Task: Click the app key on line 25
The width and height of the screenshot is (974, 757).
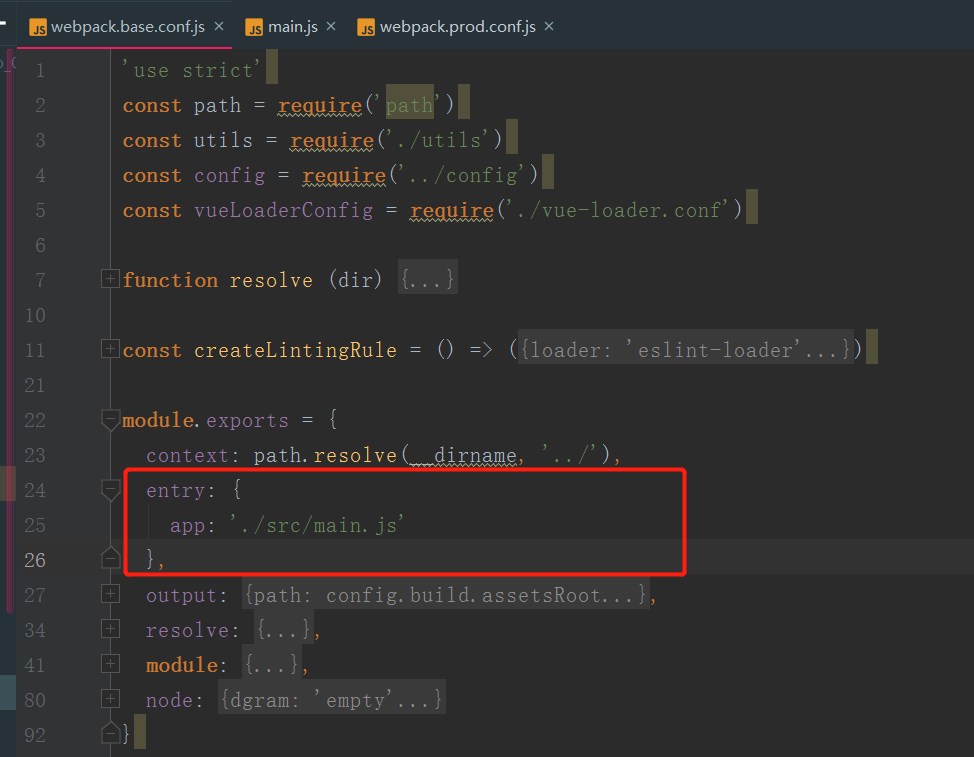Action: pyautogui.click(x=188, y=525)
